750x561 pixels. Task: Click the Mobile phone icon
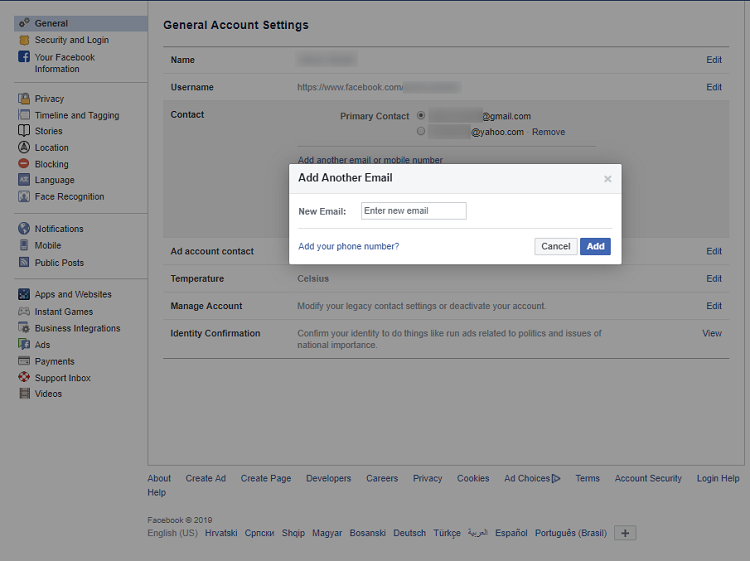tap(24, 245)
